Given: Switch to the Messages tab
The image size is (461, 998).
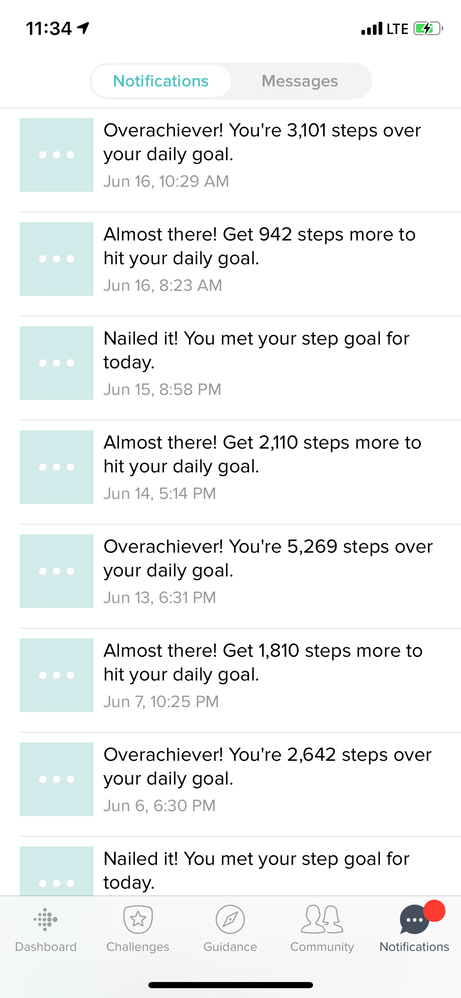Looking at the screenshot, I should (x=300, y=81).
